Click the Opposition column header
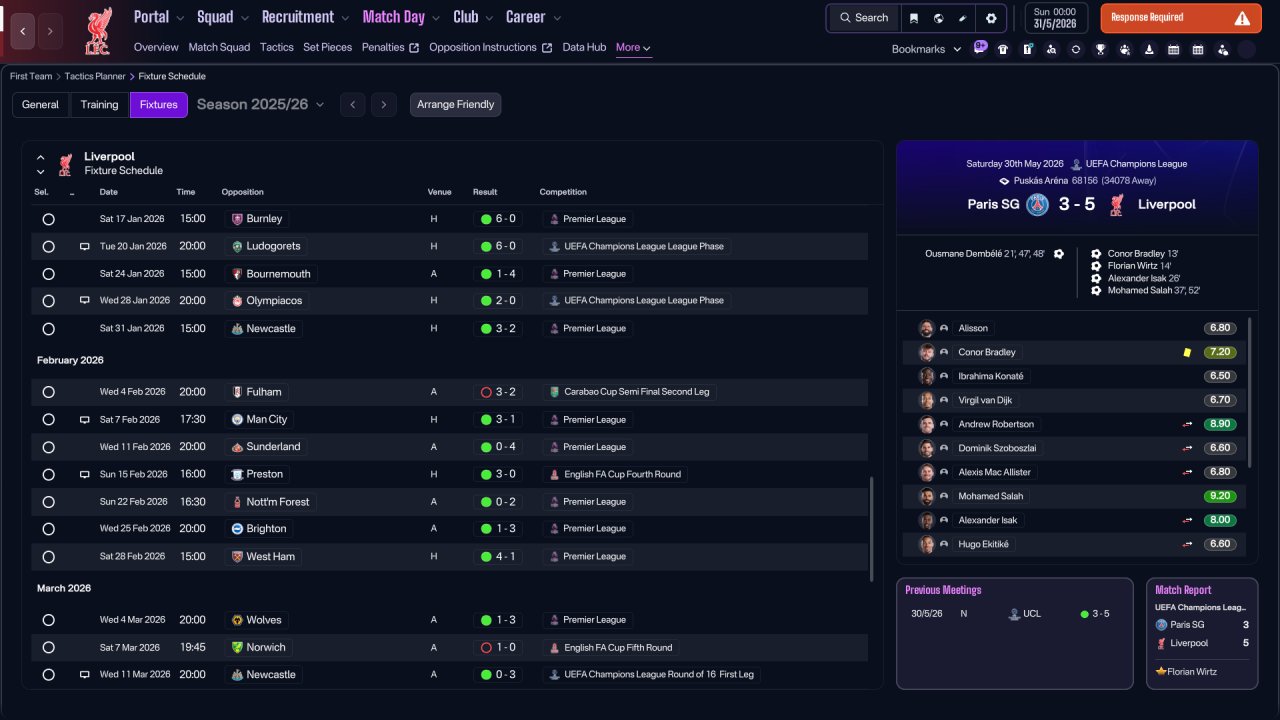Image resolution: width=1280 pixels, height=720 pixels. (243, 192)
